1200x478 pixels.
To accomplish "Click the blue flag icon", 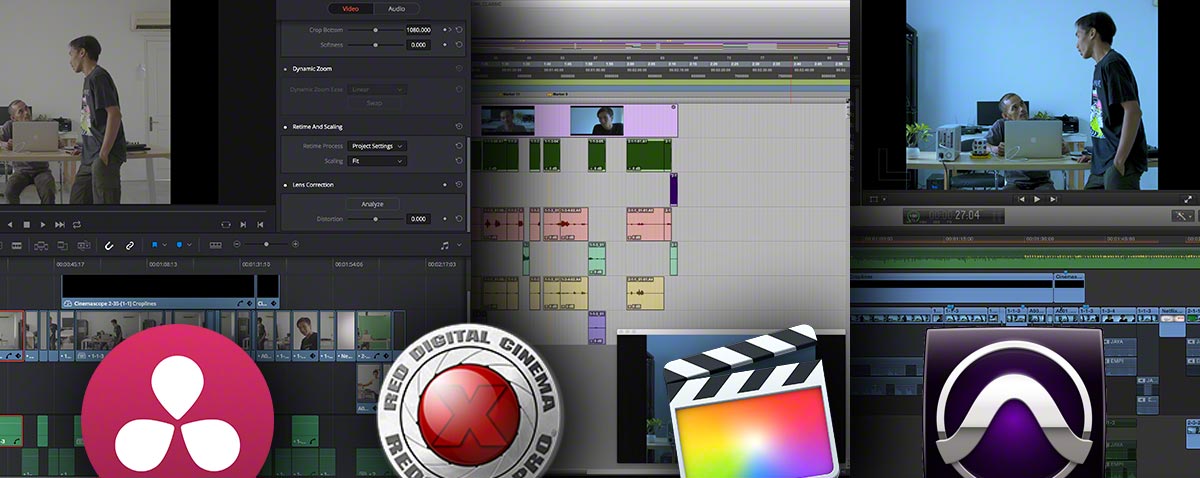I will click(156, 245).
